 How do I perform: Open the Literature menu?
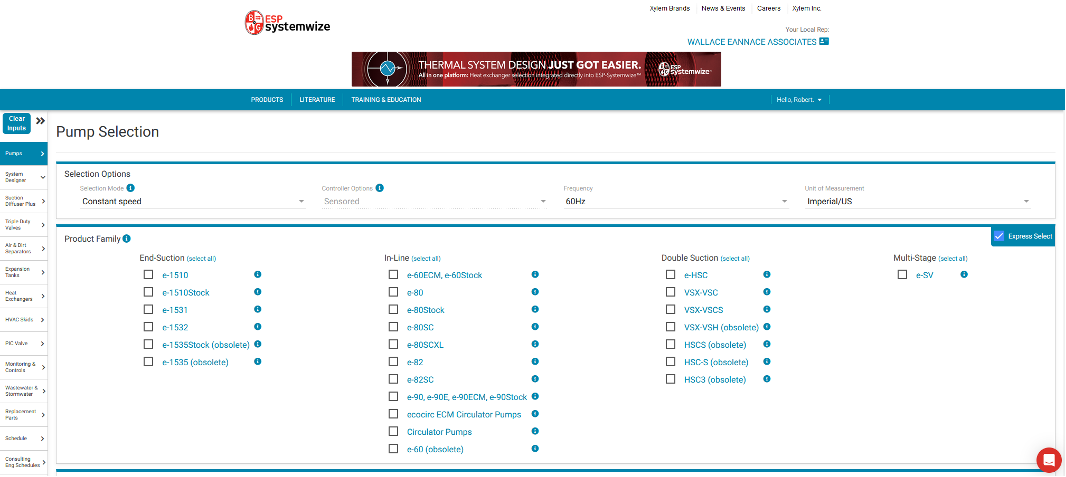pos(317,100)
